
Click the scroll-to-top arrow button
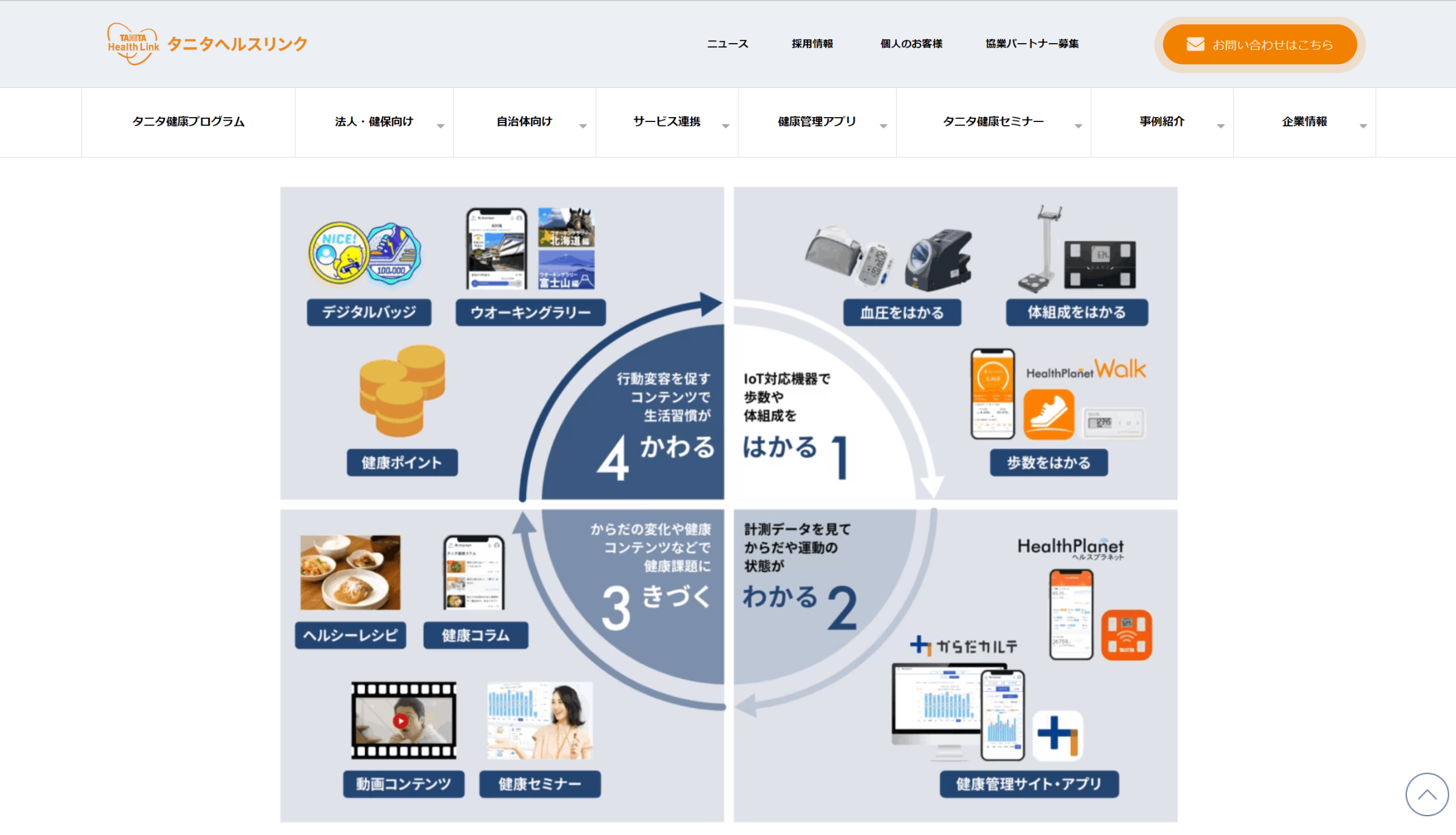point(1427,794)
